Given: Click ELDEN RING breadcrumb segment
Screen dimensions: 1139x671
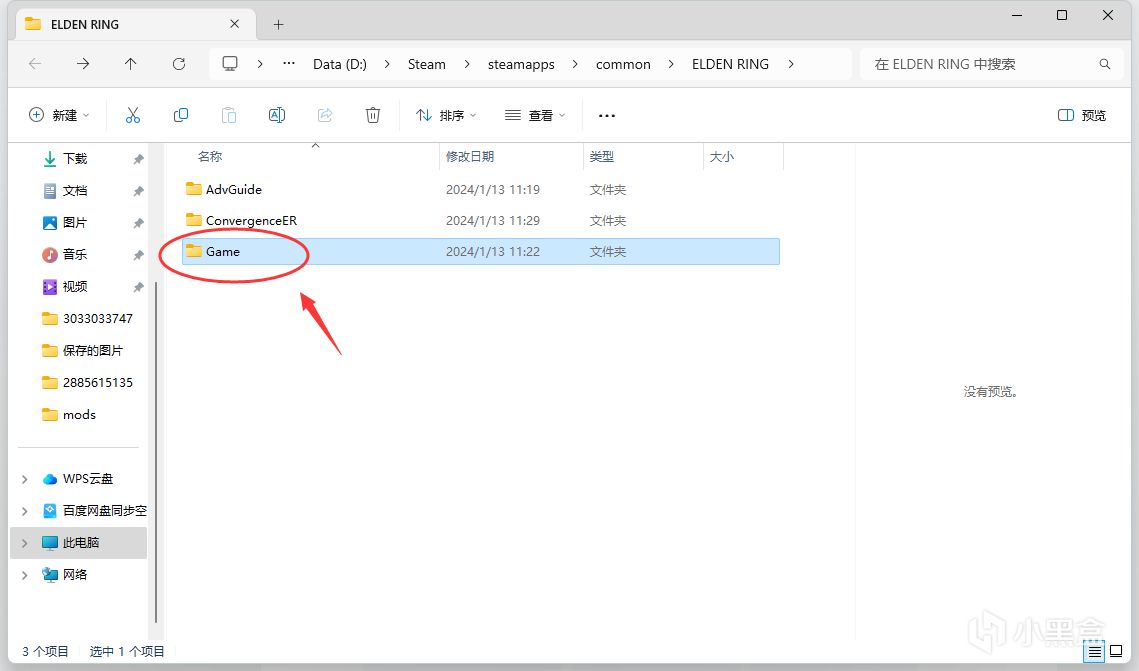Looking at the screenshot, I should coord(730,64).
